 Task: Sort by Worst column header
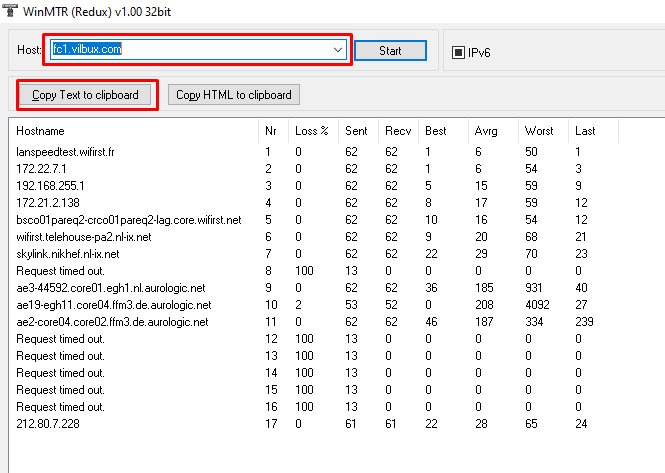541,131
